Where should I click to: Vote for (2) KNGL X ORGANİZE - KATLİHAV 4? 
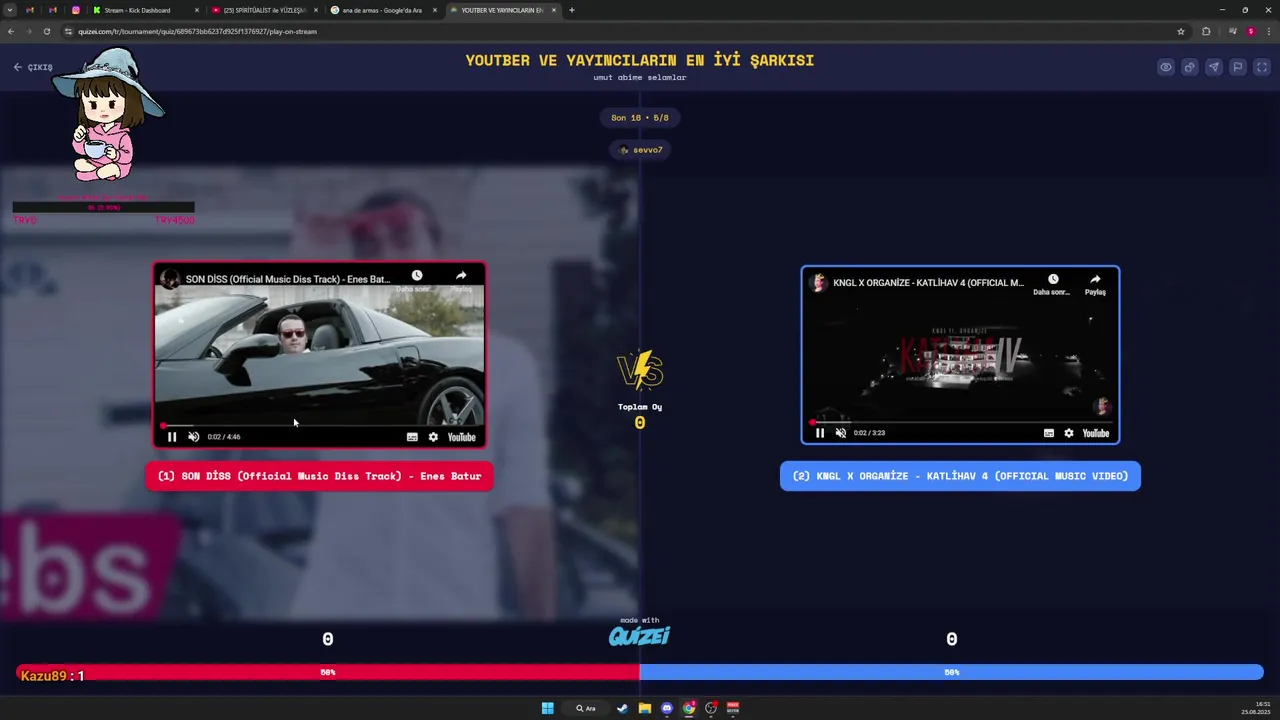click(x=960, y=476)
